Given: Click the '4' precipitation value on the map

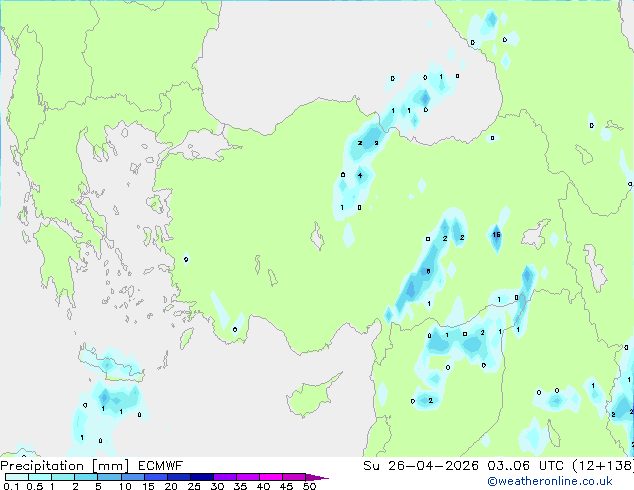Looking at the screenshot, I should 360,175.
